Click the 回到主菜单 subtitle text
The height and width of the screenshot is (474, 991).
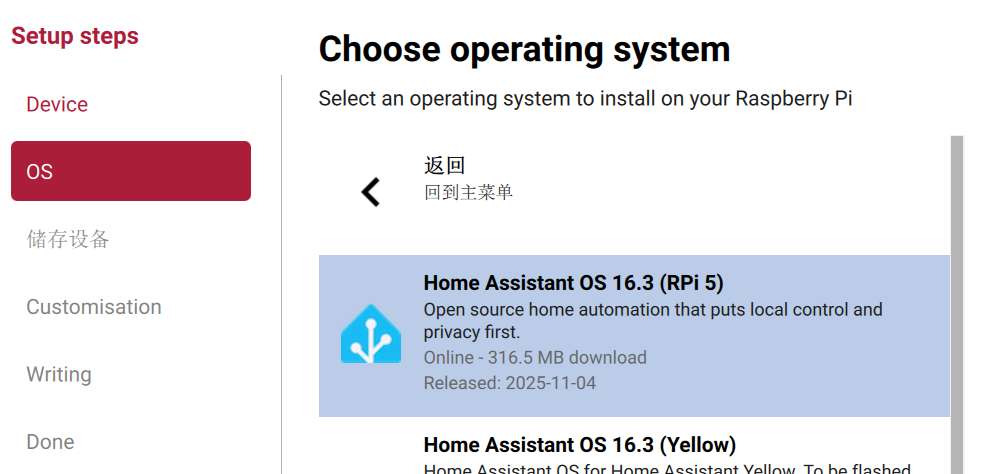[x=468, y=192]
